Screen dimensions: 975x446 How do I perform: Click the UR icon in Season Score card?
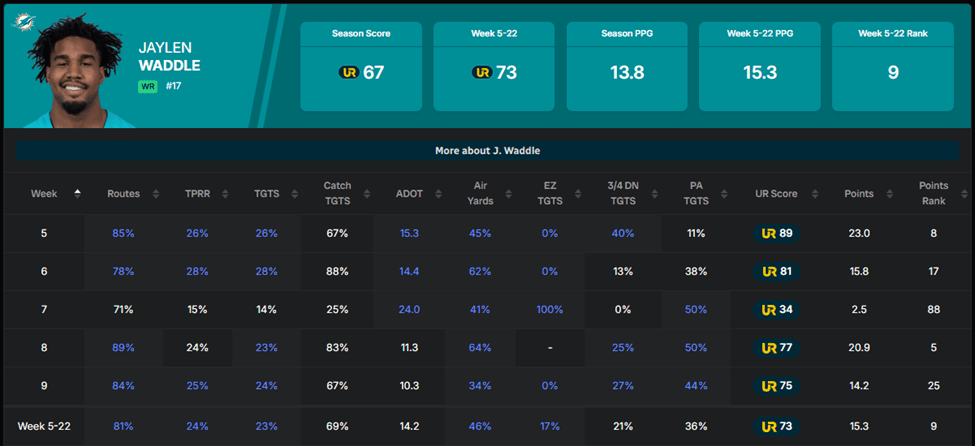coord(348,73)
